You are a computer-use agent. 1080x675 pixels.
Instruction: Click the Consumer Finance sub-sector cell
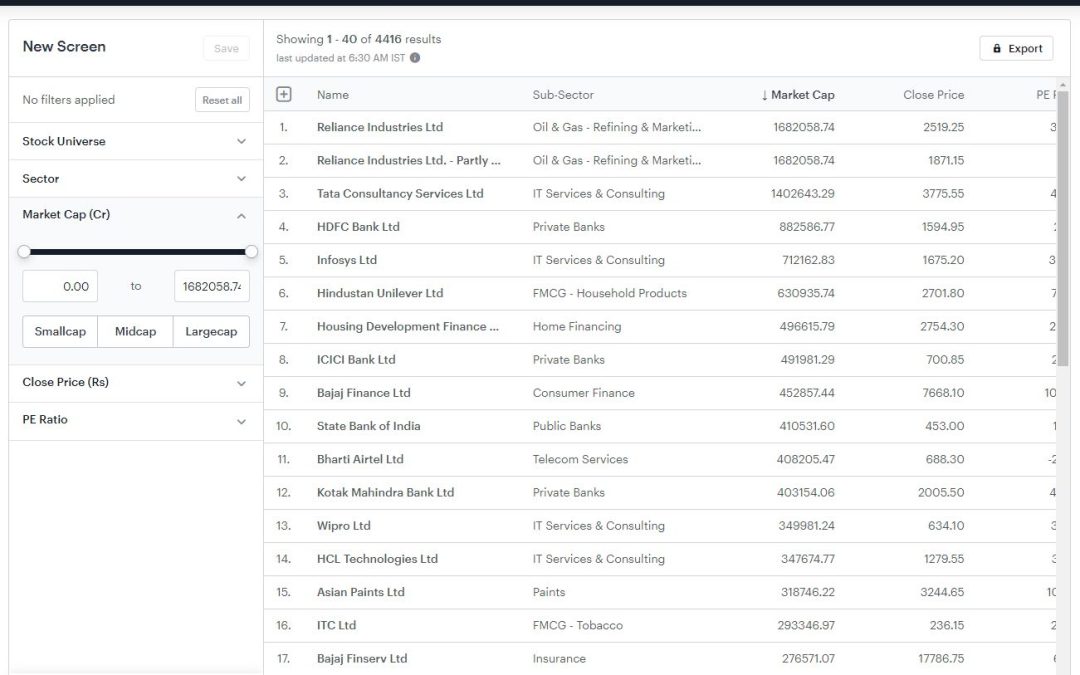click(x=583, y=393)
